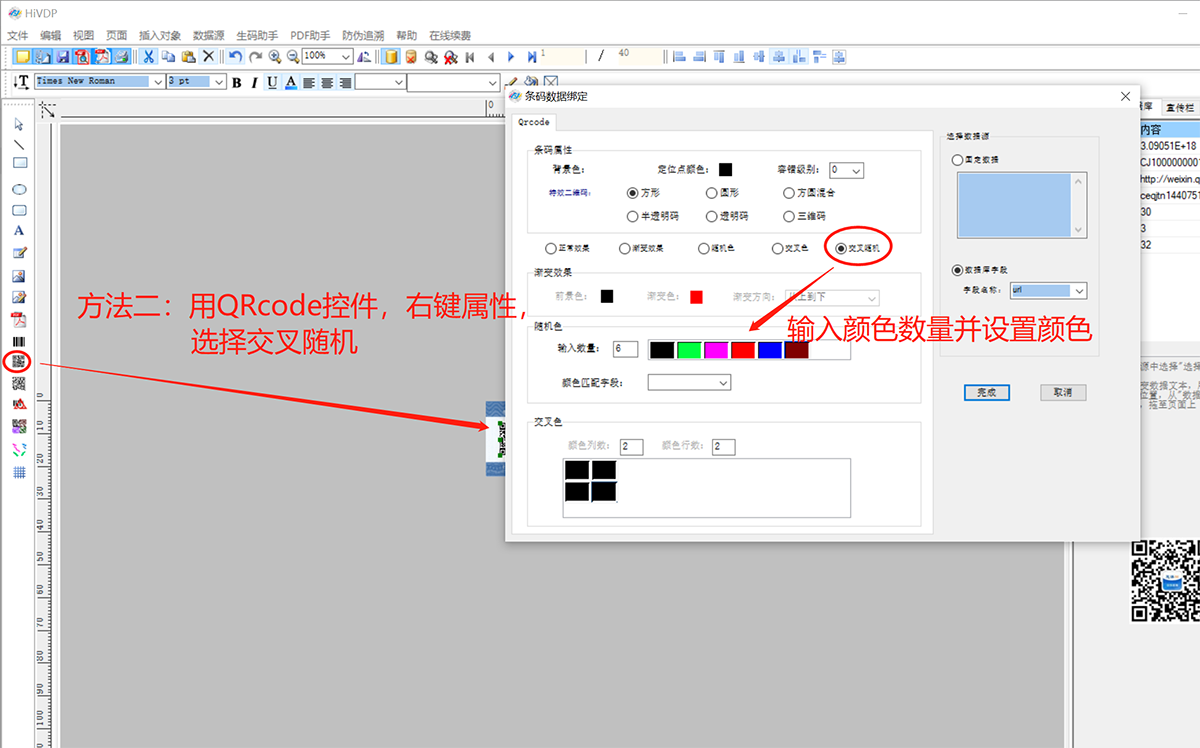Screen dimensions: 1200x748
Task: Click the 颜色行数 input field
Action: point(724,446)
